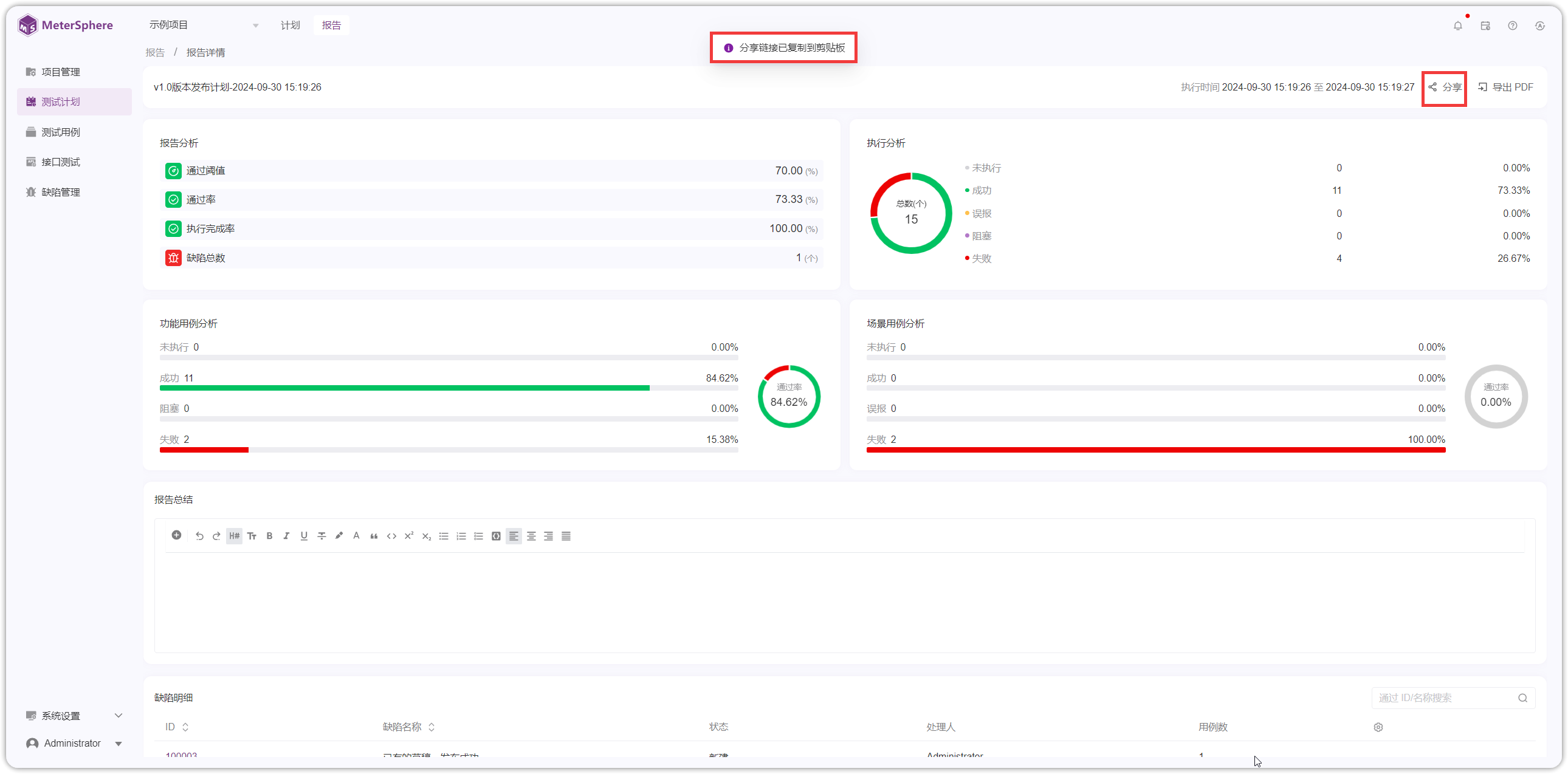Align text right in editor
The image size is (1568, 774).
point(548,536)
